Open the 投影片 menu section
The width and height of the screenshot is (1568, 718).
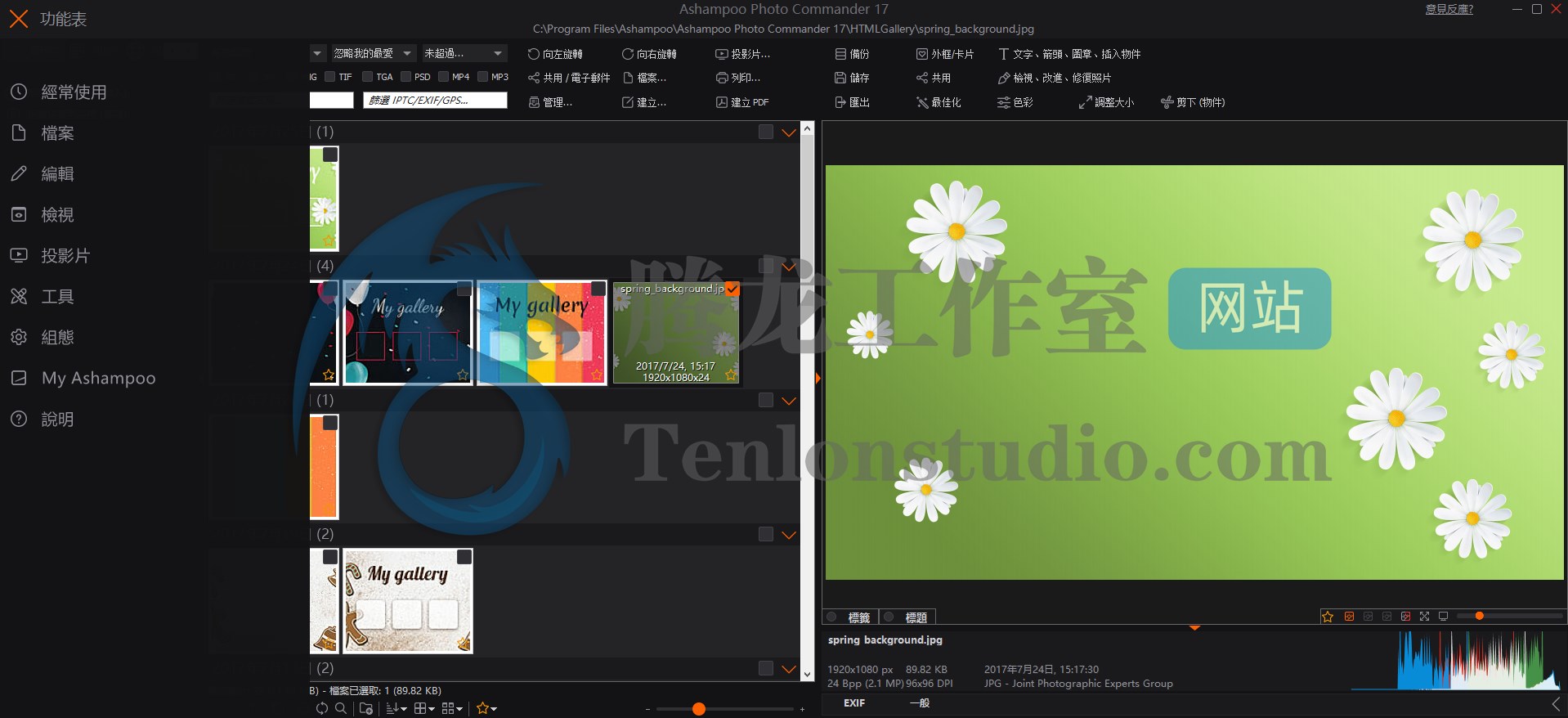tap(51, 255)
